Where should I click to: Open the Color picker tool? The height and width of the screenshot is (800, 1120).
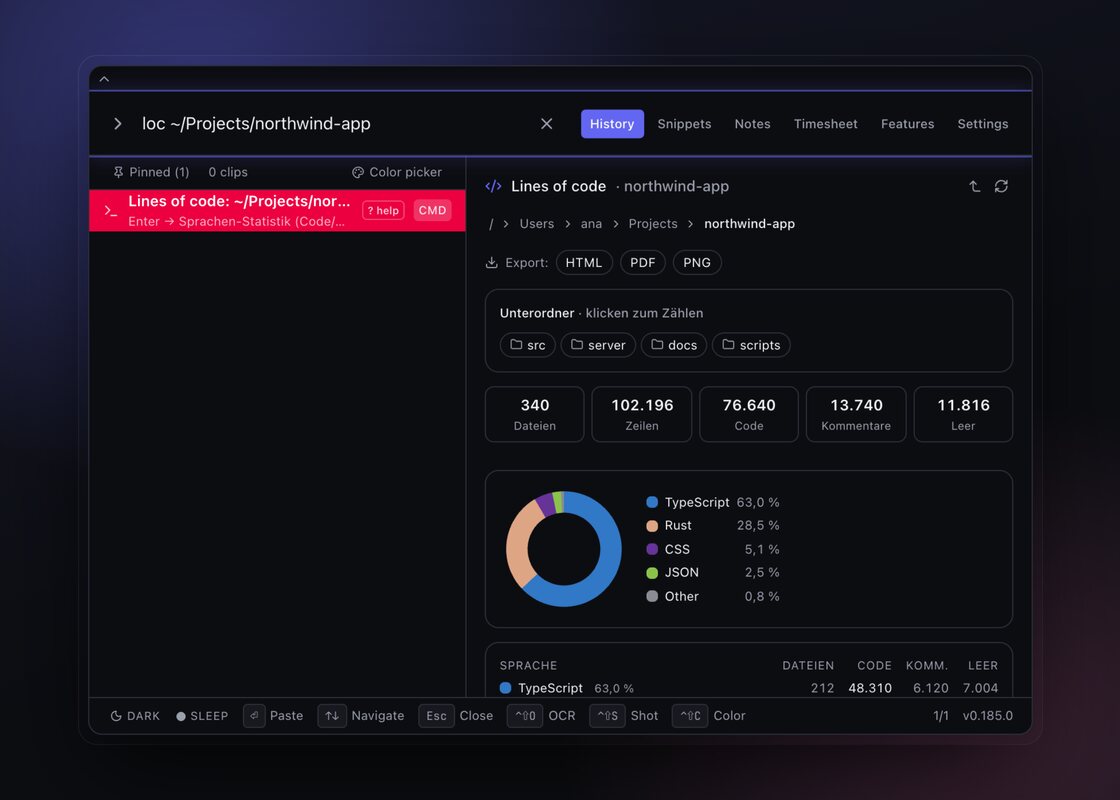point(397,172)
